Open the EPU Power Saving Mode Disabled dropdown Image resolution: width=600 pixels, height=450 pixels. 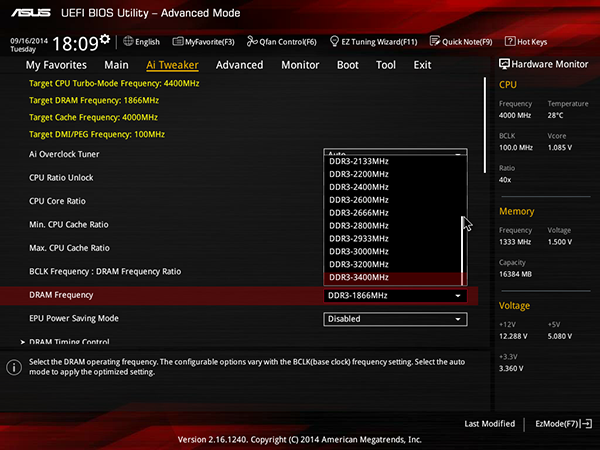[395, 319]
